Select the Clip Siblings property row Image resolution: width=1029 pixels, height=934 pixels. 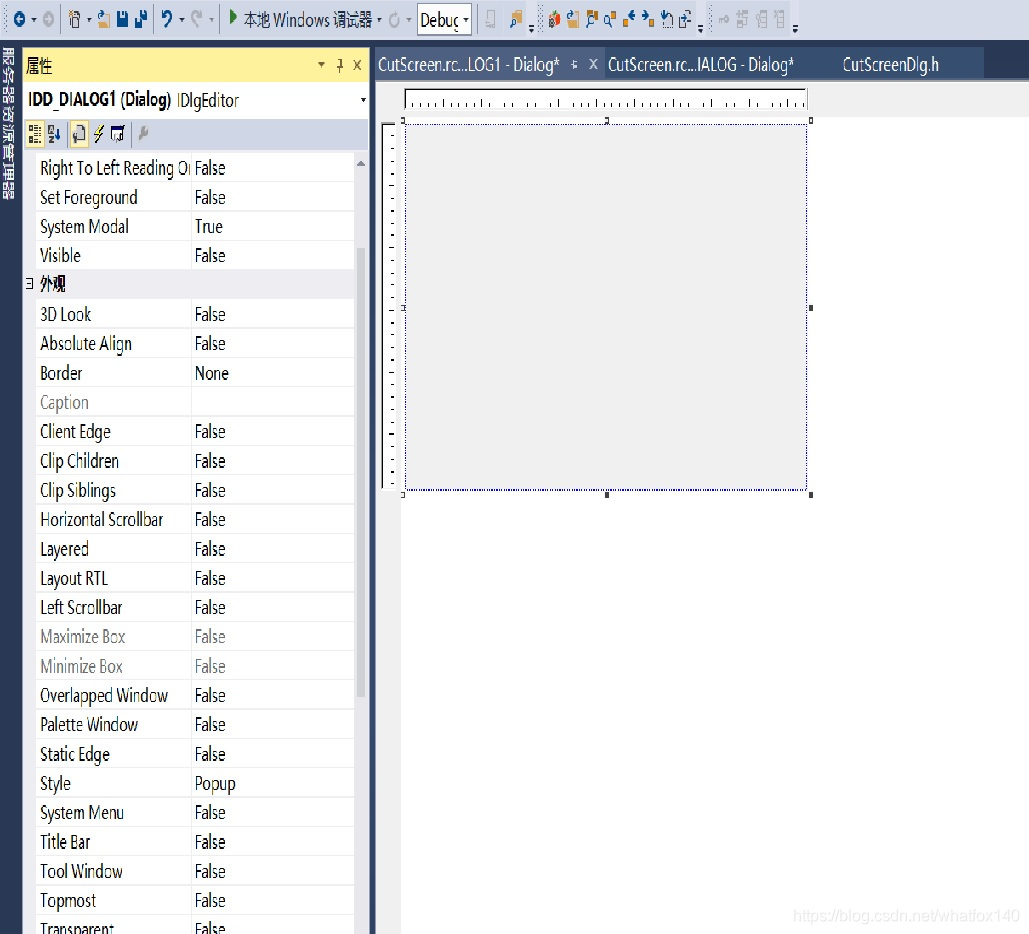(195, 491)
